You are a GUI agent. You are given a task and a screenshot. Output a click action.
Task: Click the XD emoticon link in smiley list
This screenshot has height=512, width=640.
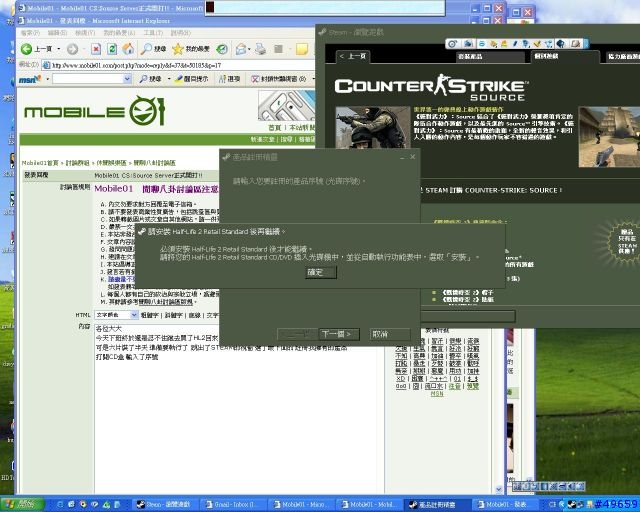pos(400,378)
